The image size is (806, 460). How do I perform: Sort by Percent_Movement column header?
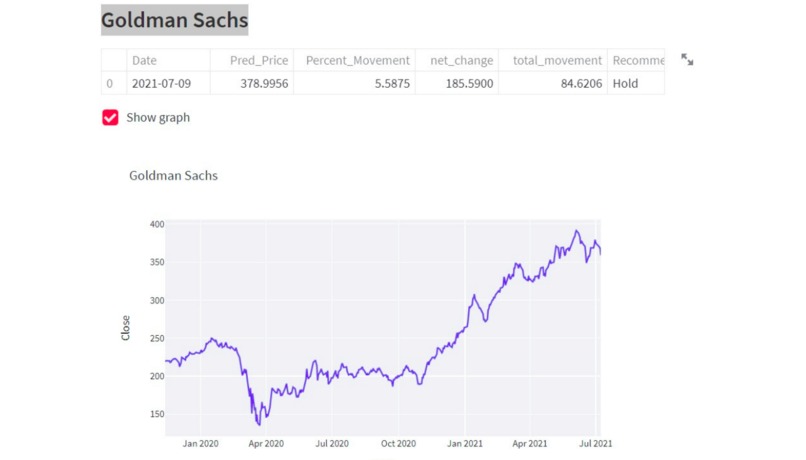click(355, 60)
